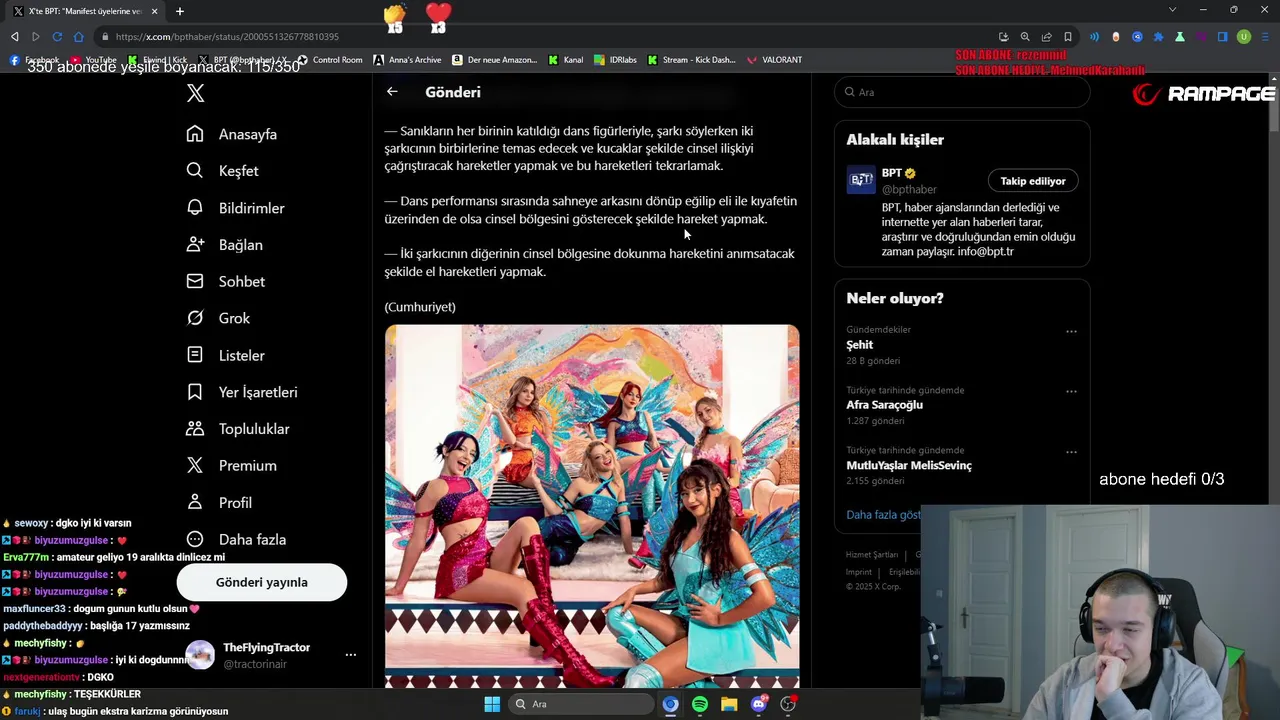The height and width of the screenshot is (720, 1280).
Task: Open YouTube bookmark
Action: pyautogui.click(x=93, y=60)
